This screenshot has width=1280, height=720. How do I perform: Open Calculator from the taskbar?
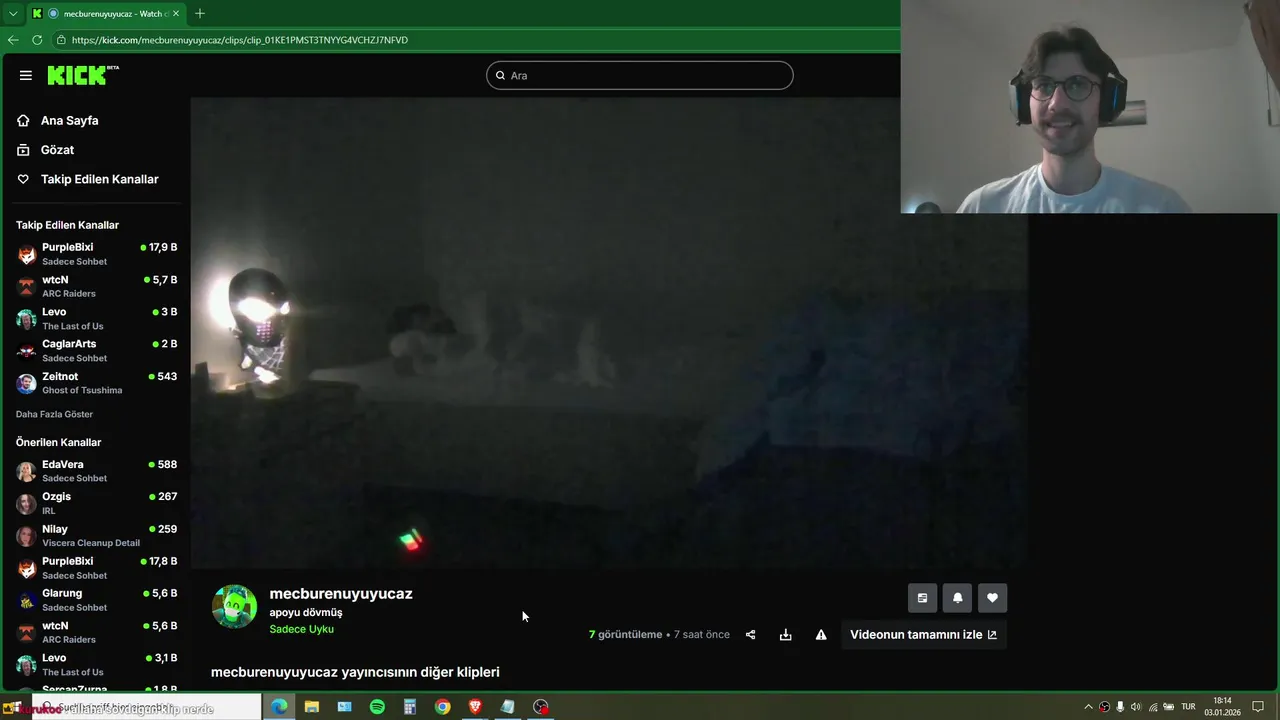point(410,707)
